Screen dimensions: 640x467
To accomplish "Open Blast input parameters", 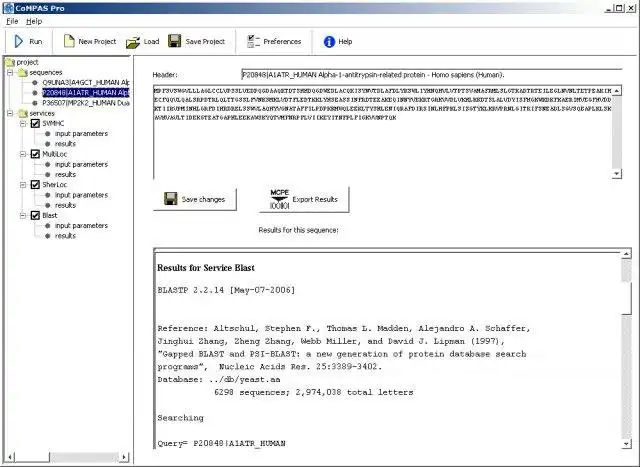I will click(x=81, y=225).
